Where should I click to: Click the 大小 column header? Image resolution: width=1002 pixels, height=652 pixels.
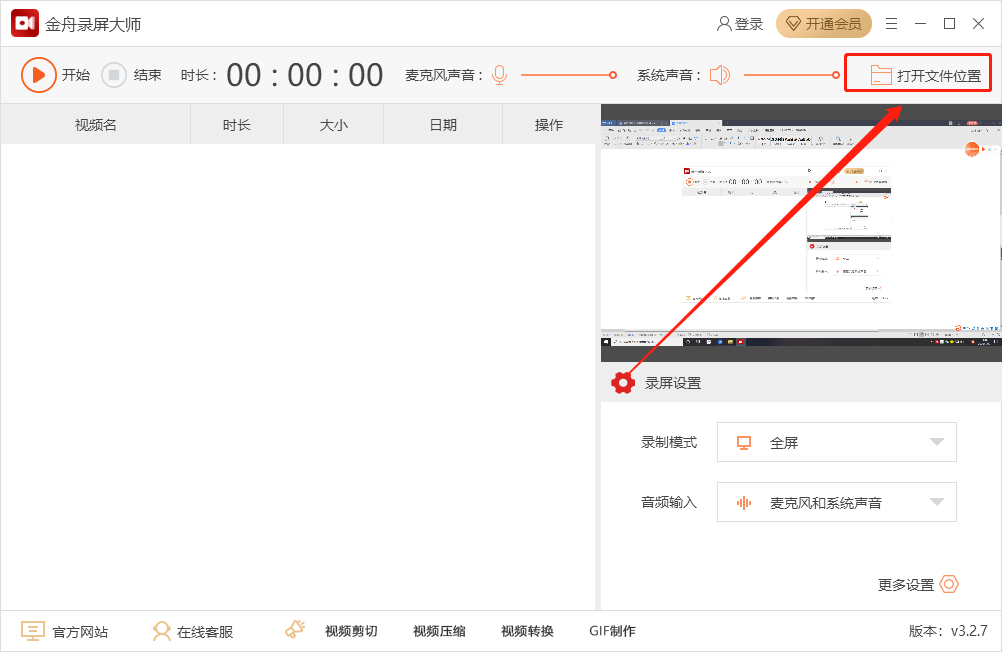(334, 125)
